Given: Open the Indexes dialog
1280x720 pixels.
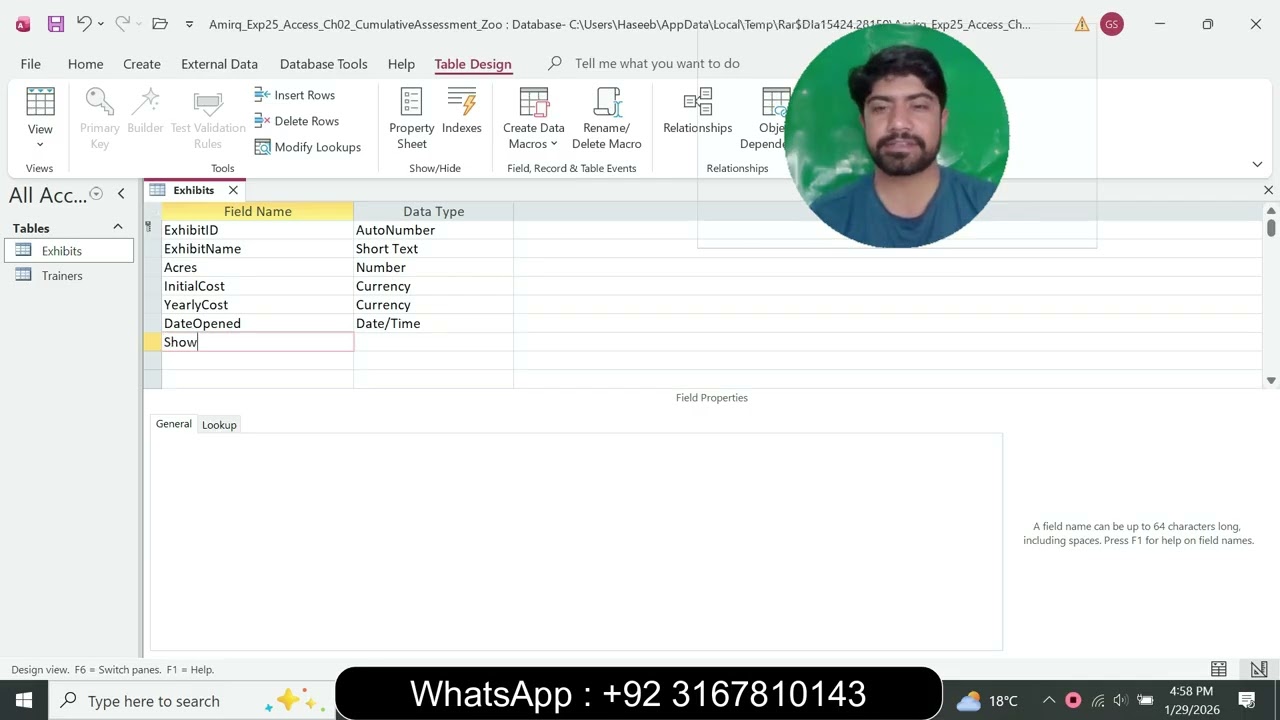Looking at the screenshot, I should (x=462, y=111).
